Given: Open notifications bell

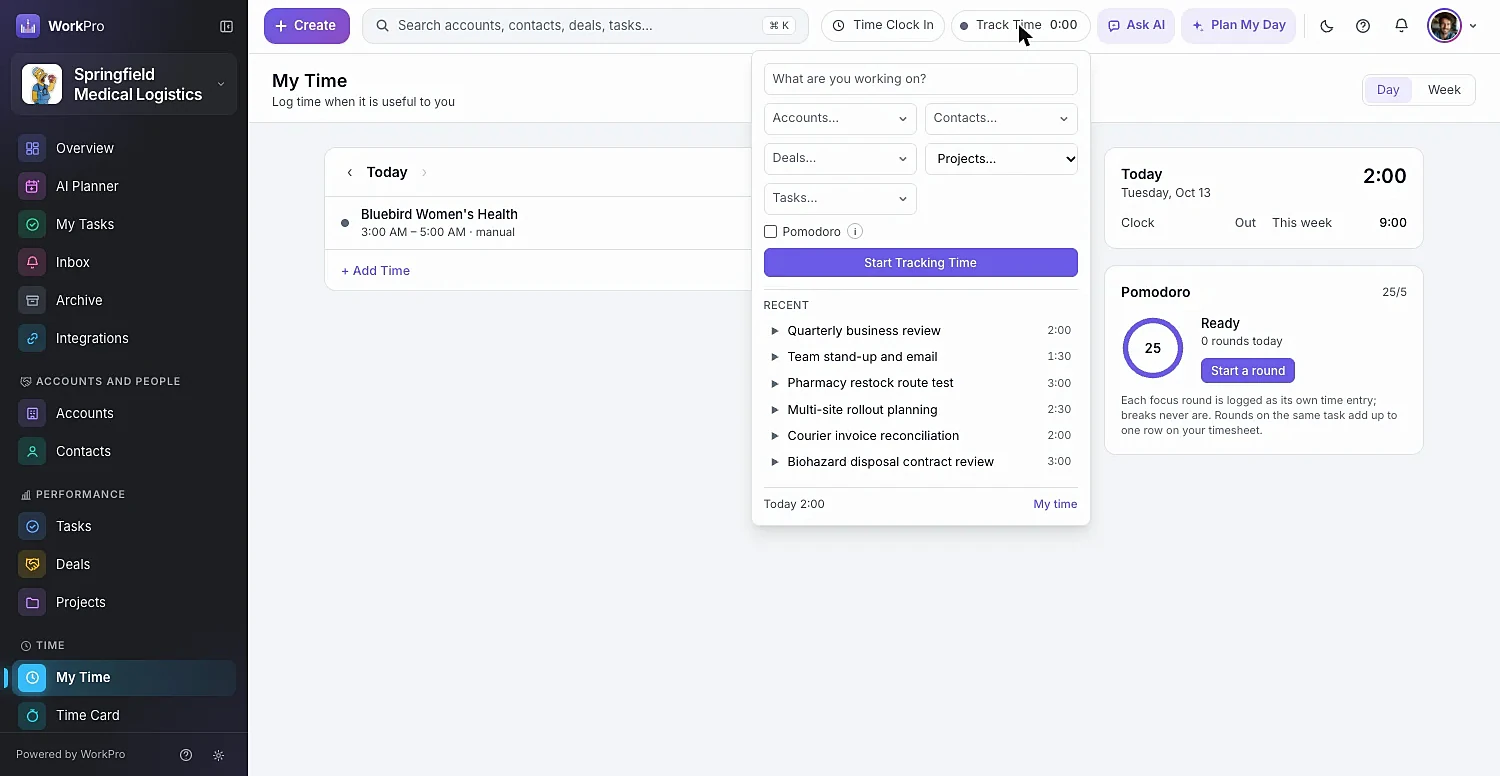Looking at the screenshot, I should (1402, 26).
